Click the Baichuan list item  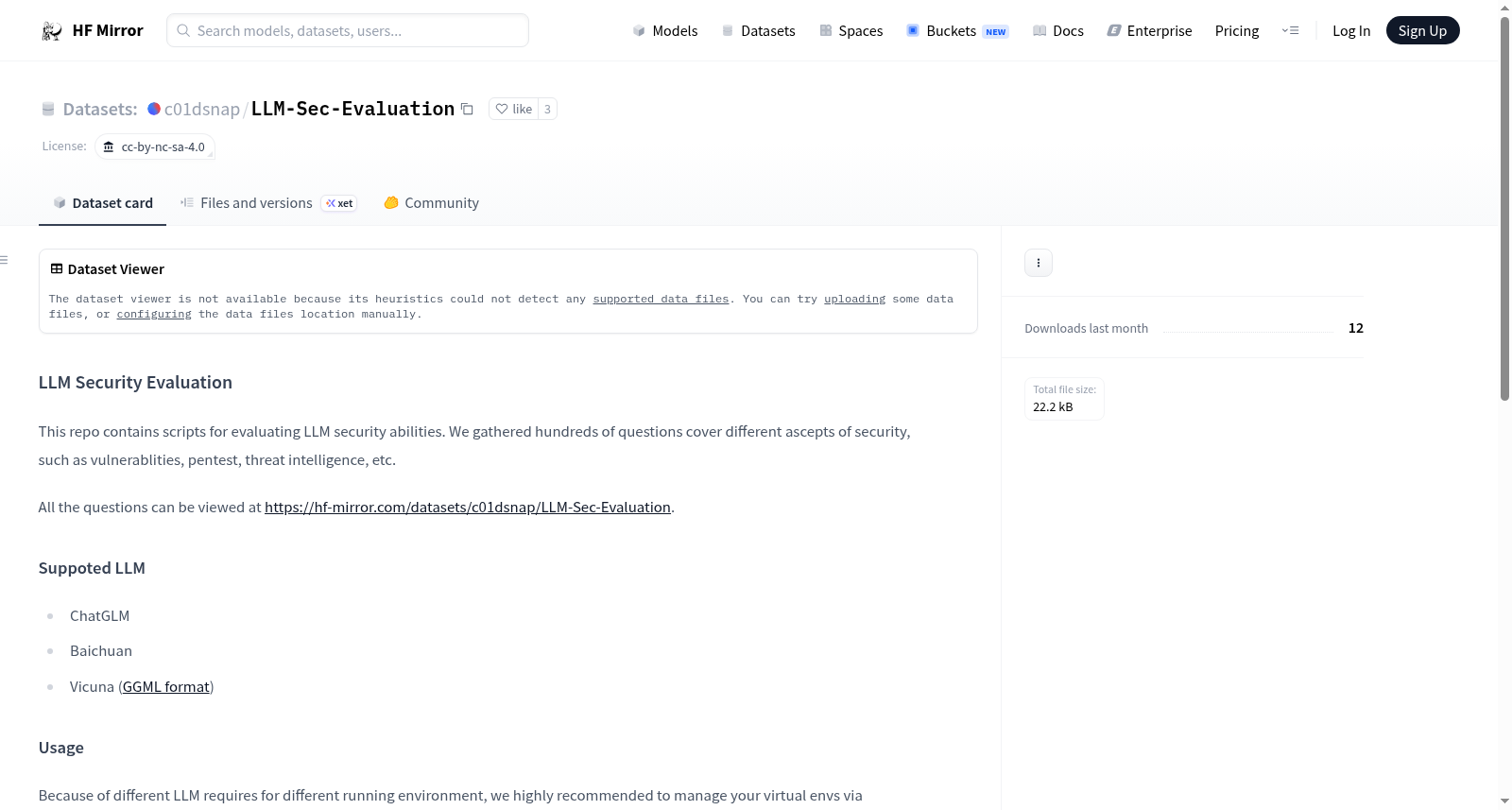pyautogui.click(x=101, y=651)
